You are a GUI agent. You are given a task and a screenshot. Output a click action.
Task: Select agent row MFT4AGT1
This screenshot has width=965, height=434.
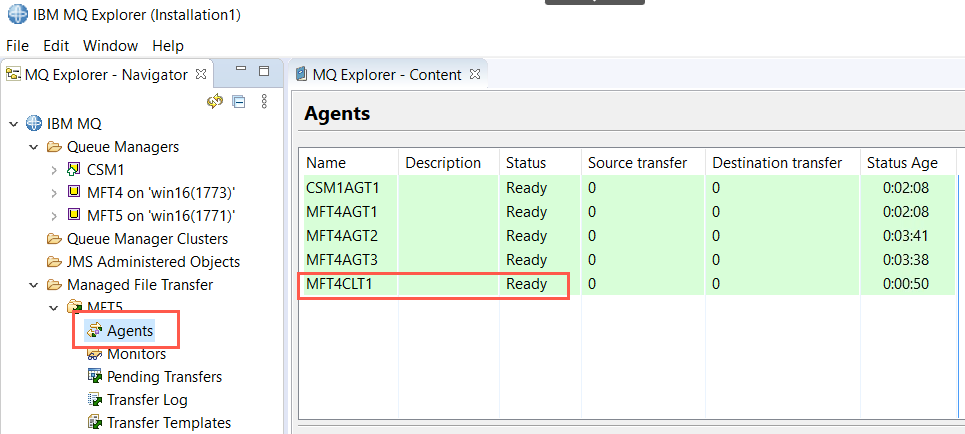[x=628, y=212]
